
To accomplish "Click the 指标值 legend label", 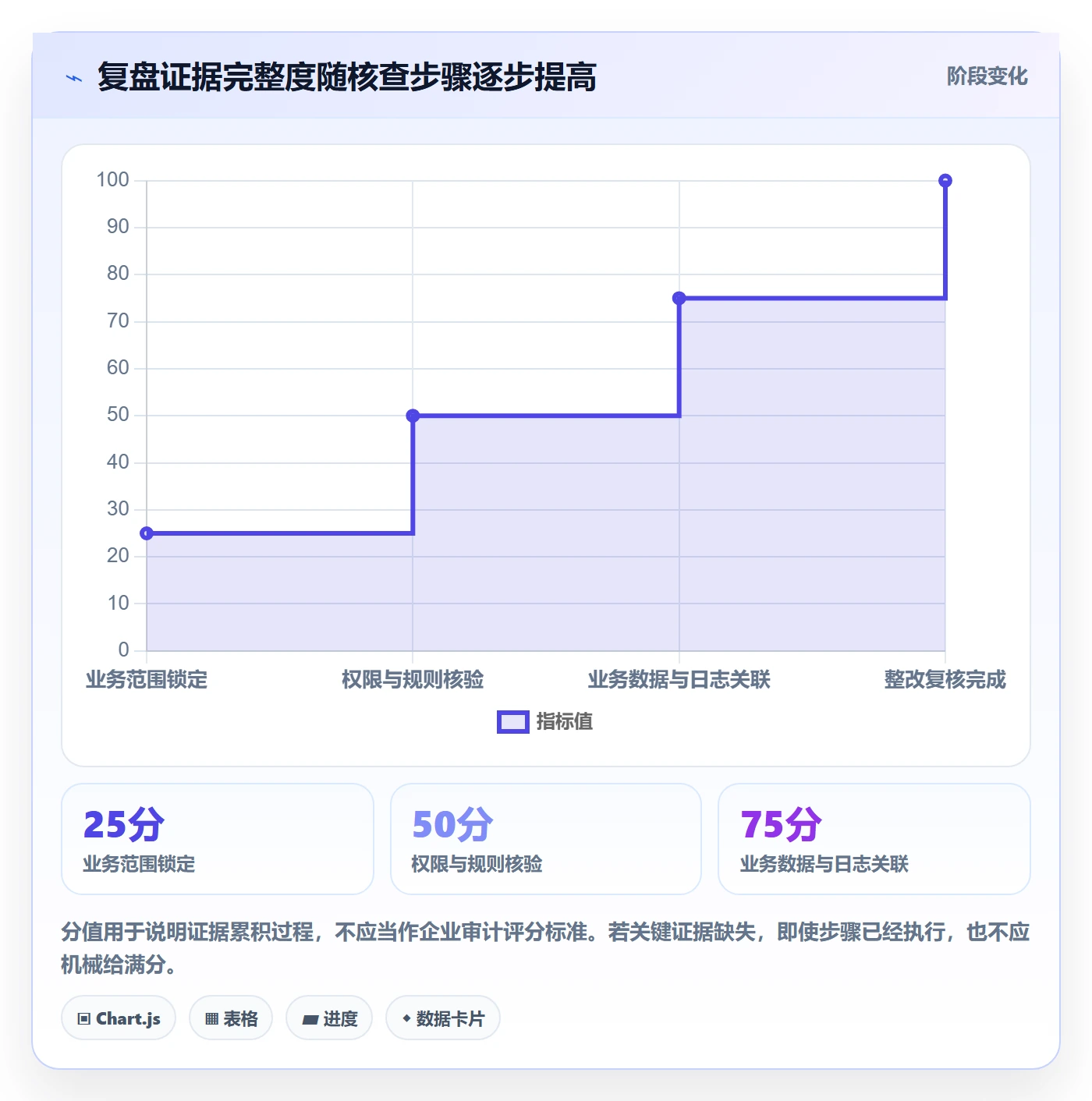I will click(565, 722).
